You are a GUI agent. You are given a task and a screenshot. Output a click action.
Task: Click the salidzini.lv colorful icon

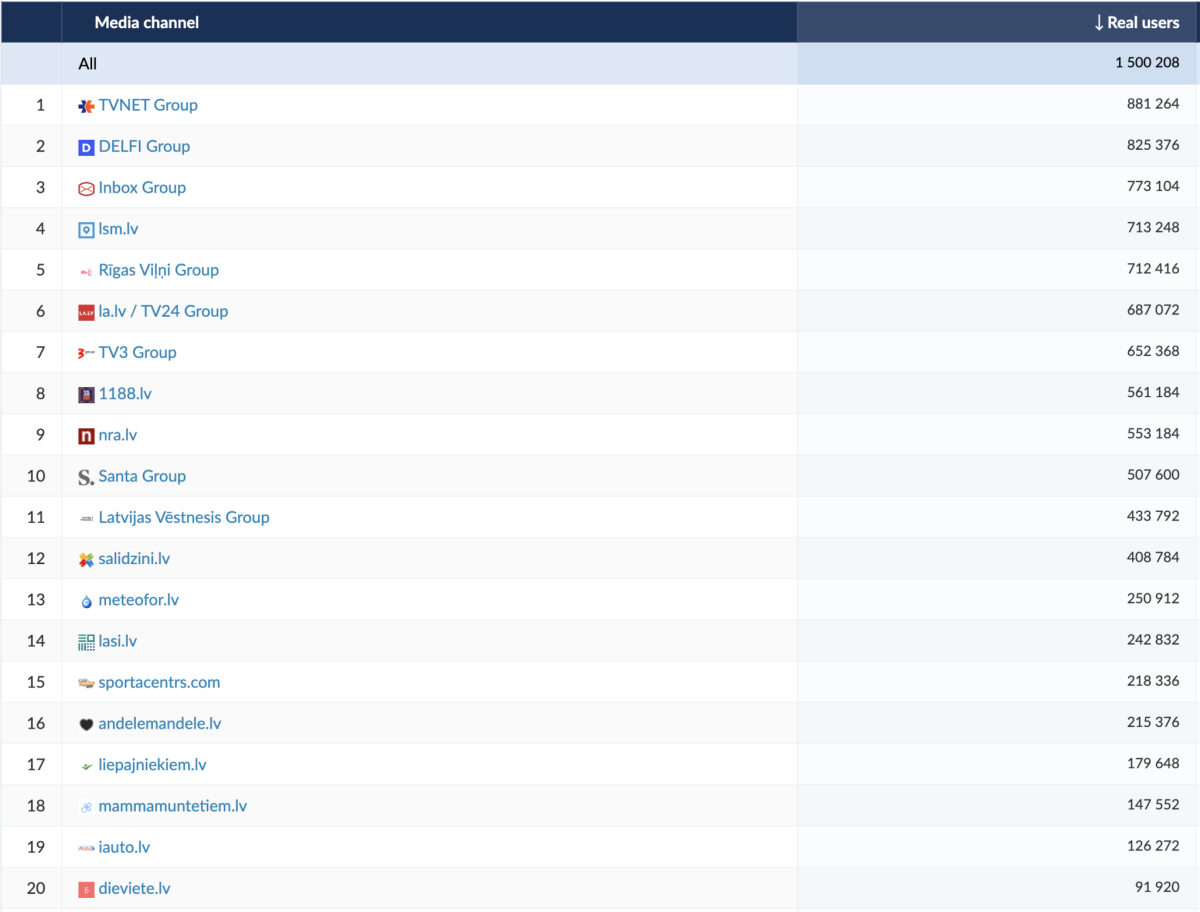point(86,560)
